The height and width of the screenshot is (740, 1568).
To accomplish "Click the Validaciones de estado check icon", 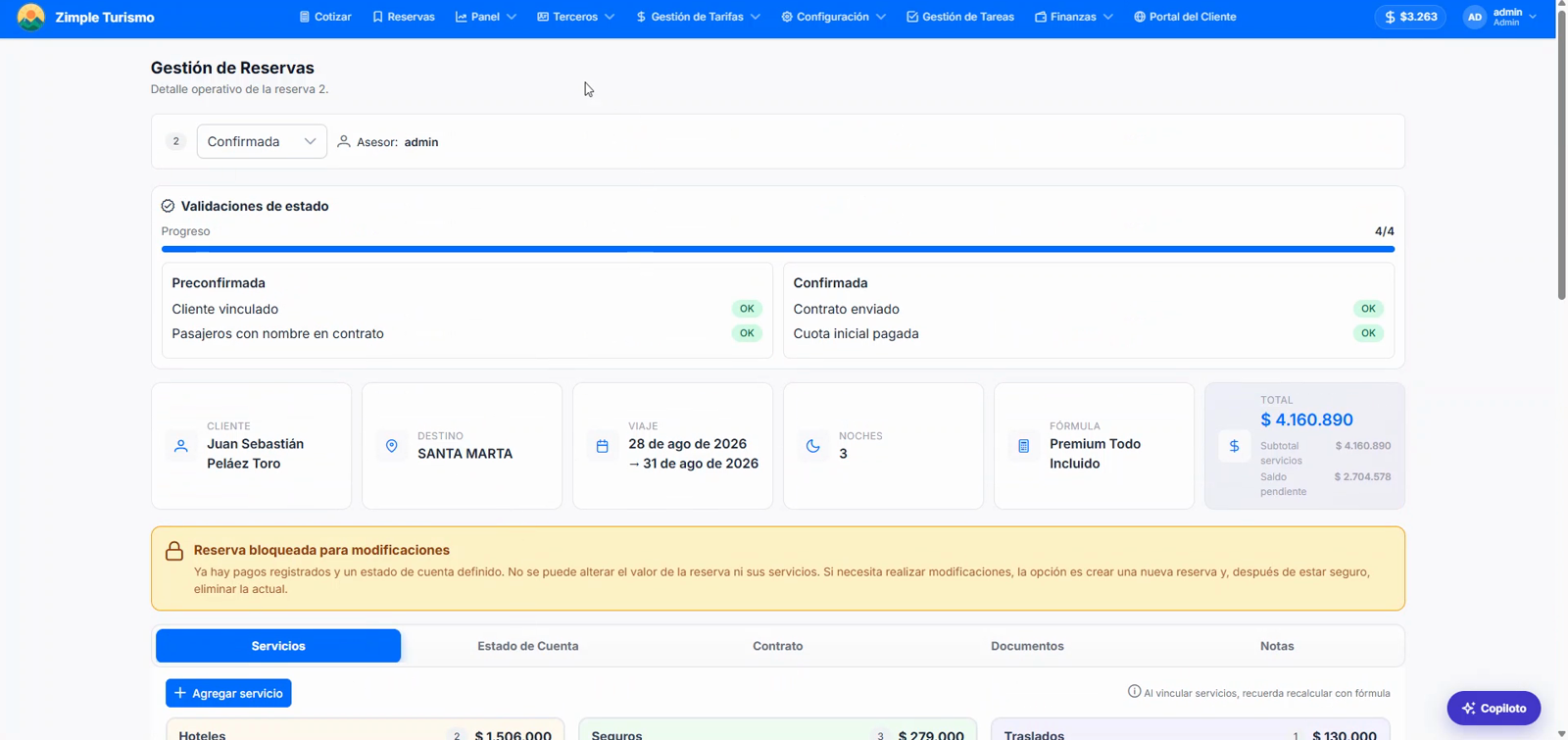I will pos(168,206).
